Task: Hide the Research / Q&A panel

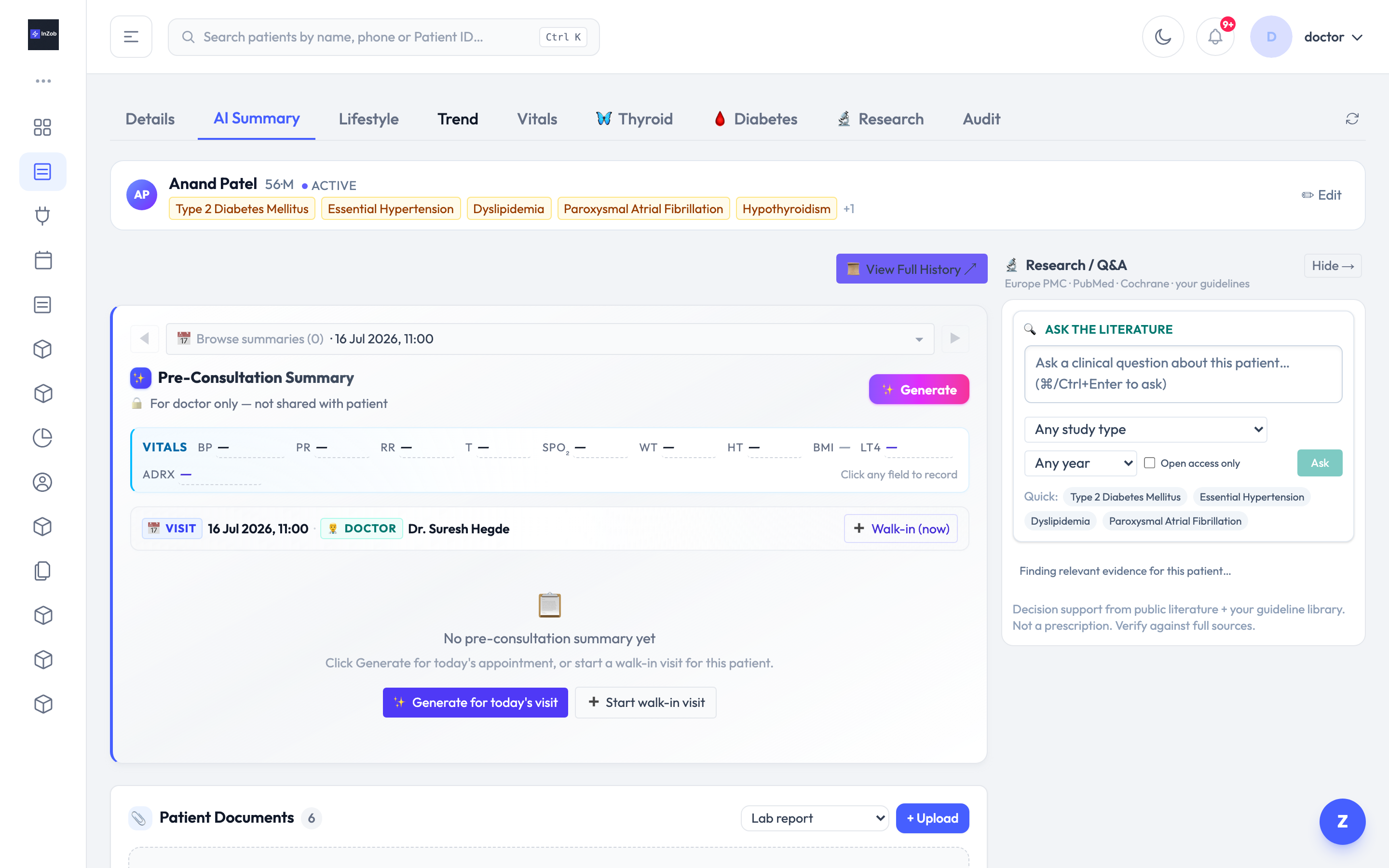Action: coord(1333,266)
